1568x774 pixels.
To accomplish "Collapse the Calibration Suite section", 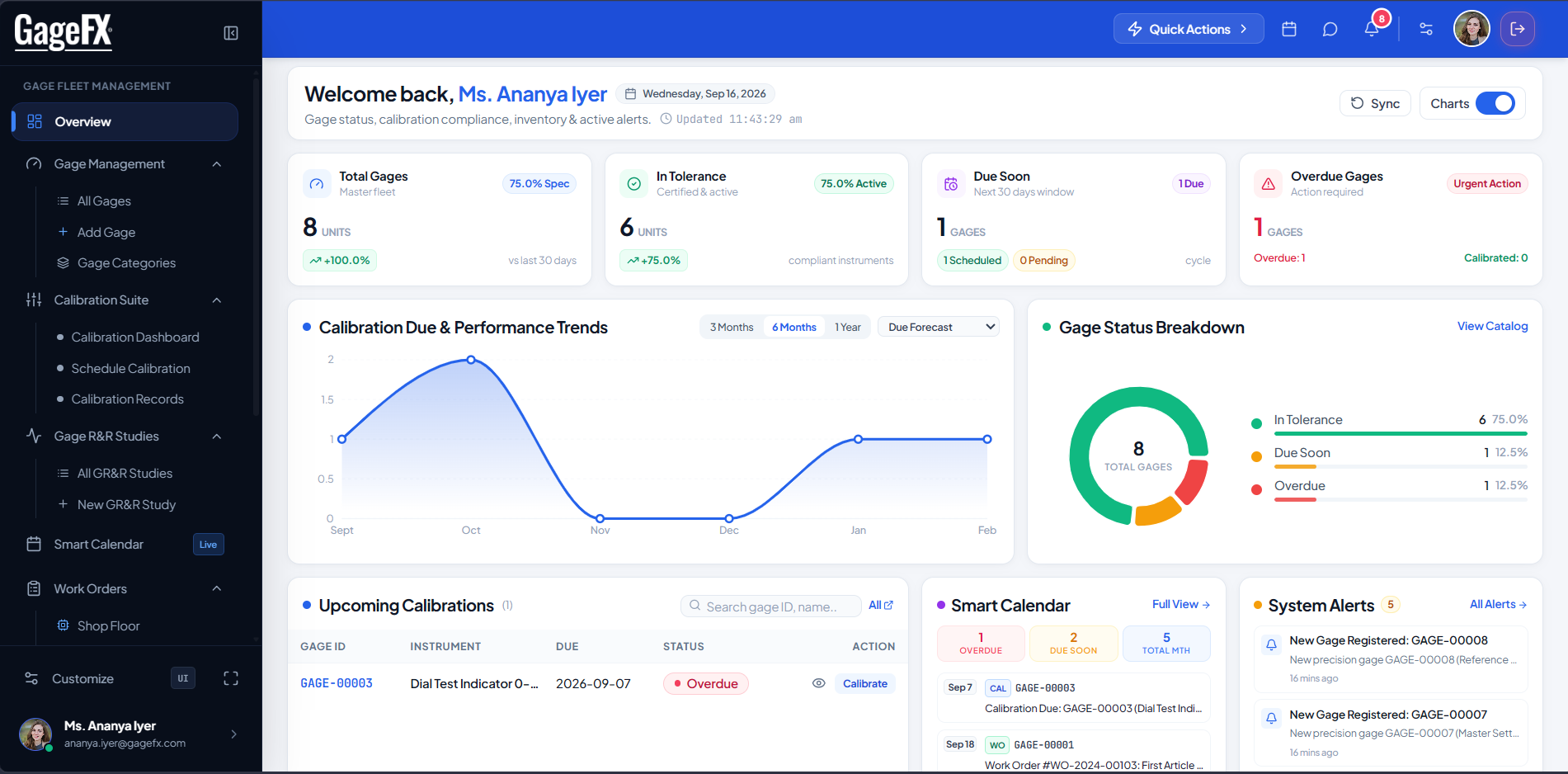I will [x=217, y=300].
